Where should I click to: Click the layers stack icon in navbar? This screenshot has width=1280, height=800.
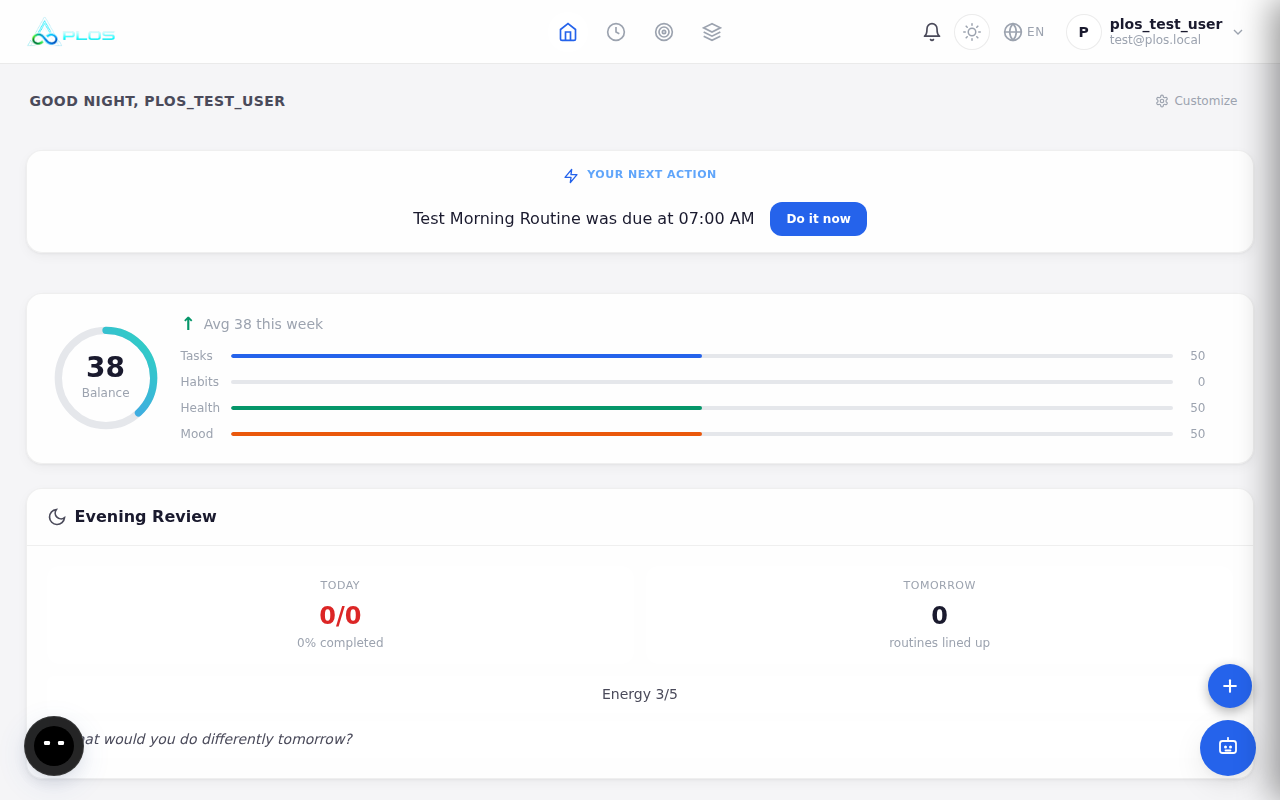click(712, 31)
